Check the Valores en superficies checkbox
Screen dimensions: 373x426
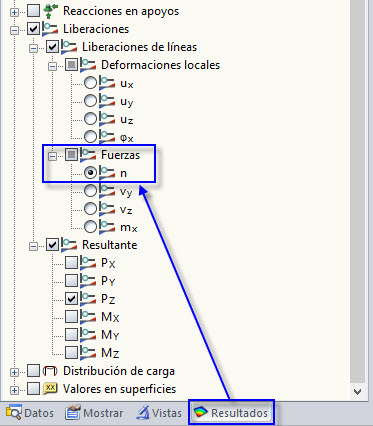[x=33, y=389]
